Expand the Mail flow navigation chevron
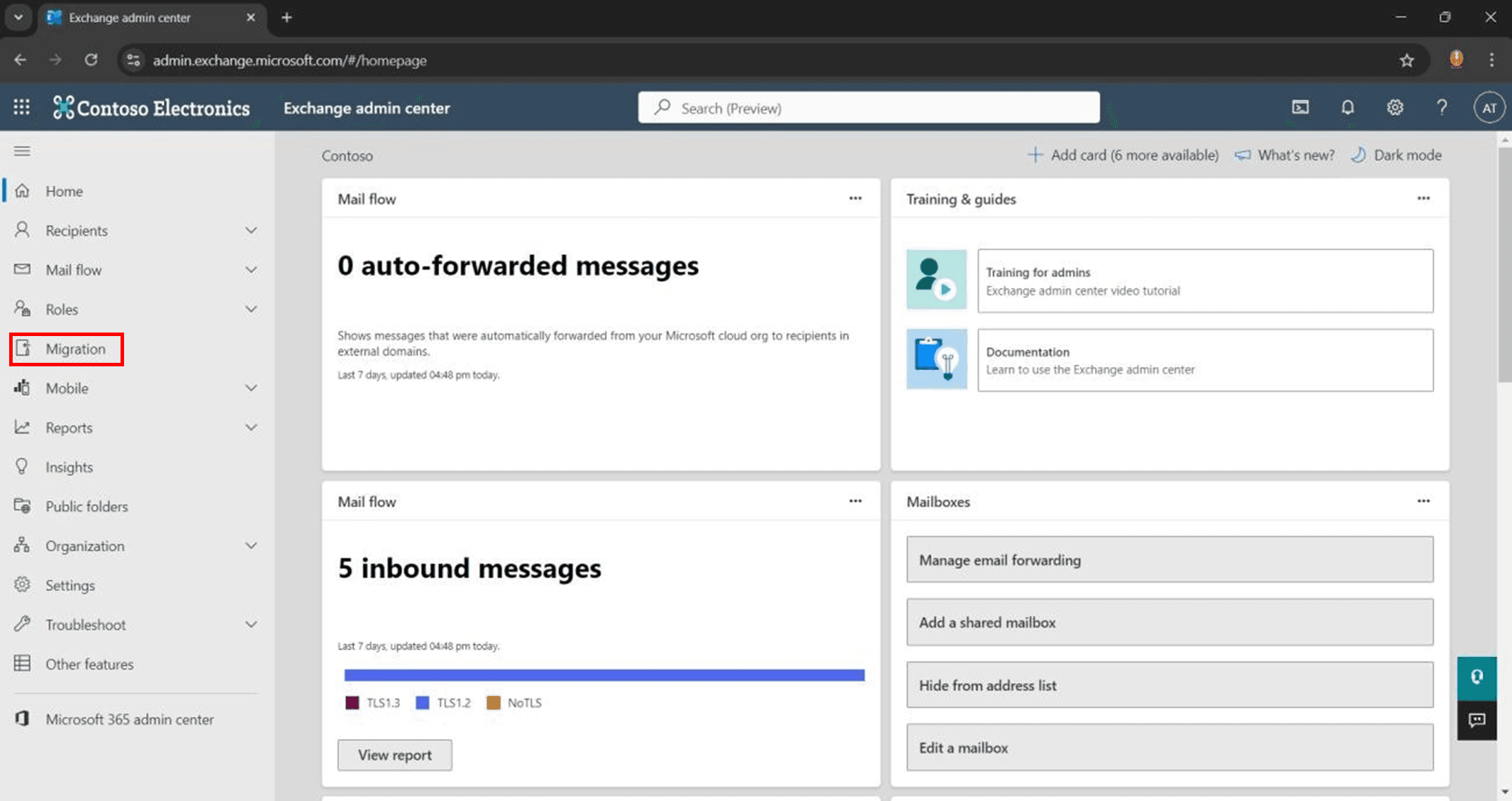This screenshot has height=801, width=1512. [x=251, y=270]
